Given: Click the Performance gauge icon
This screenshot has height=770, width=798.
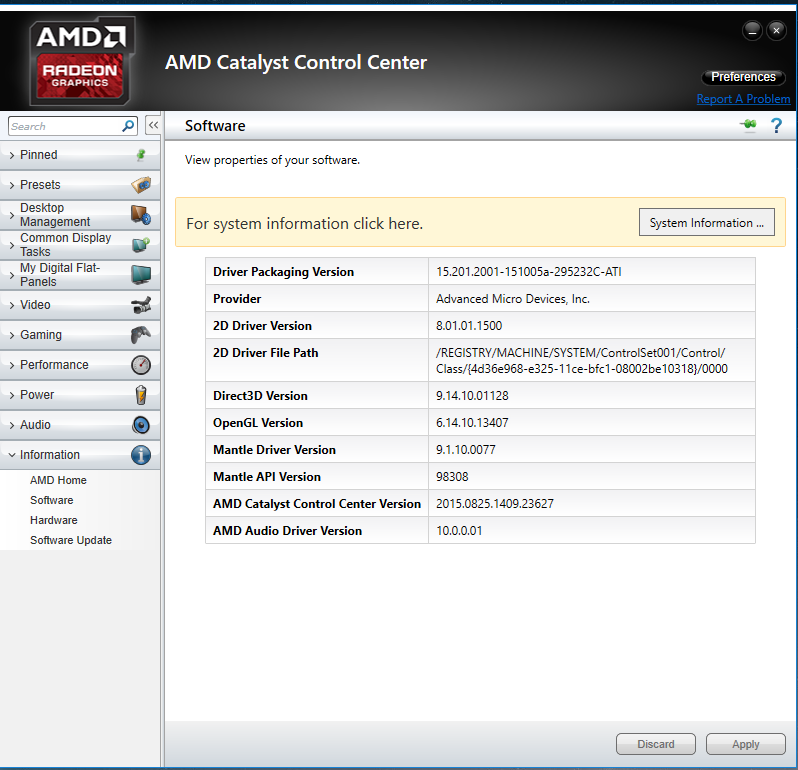Looking at the screenshot, I should pyautogui.click(x=141, y=365).
